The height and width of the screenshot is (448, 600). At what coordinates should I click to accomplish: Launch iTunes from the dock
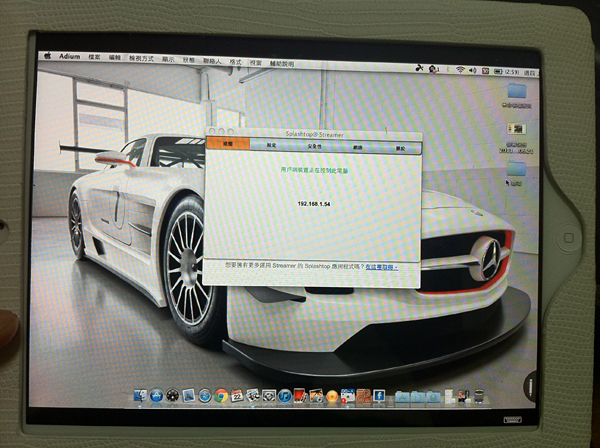point(284,396)
